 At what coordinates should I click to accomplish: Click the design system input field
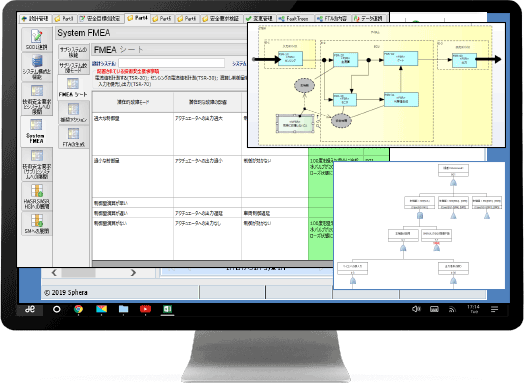[x=171, y=63]
